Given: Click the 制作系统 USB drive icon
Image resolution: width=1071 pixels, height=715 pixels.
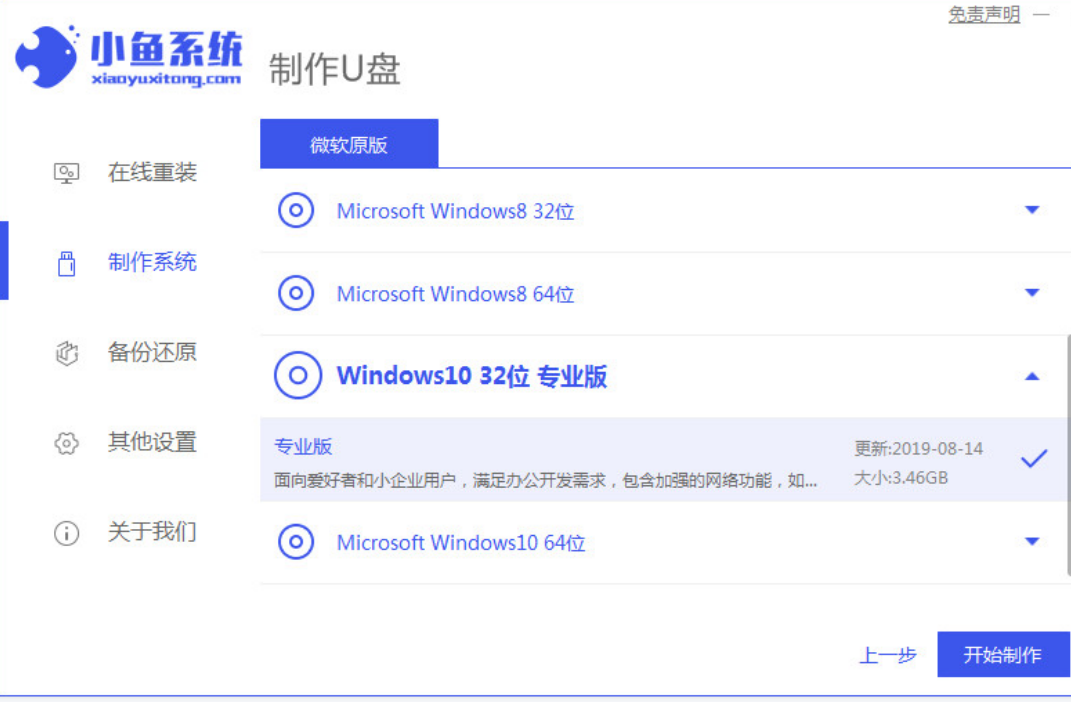Looking at the screenshot, I should click(66, 264).
